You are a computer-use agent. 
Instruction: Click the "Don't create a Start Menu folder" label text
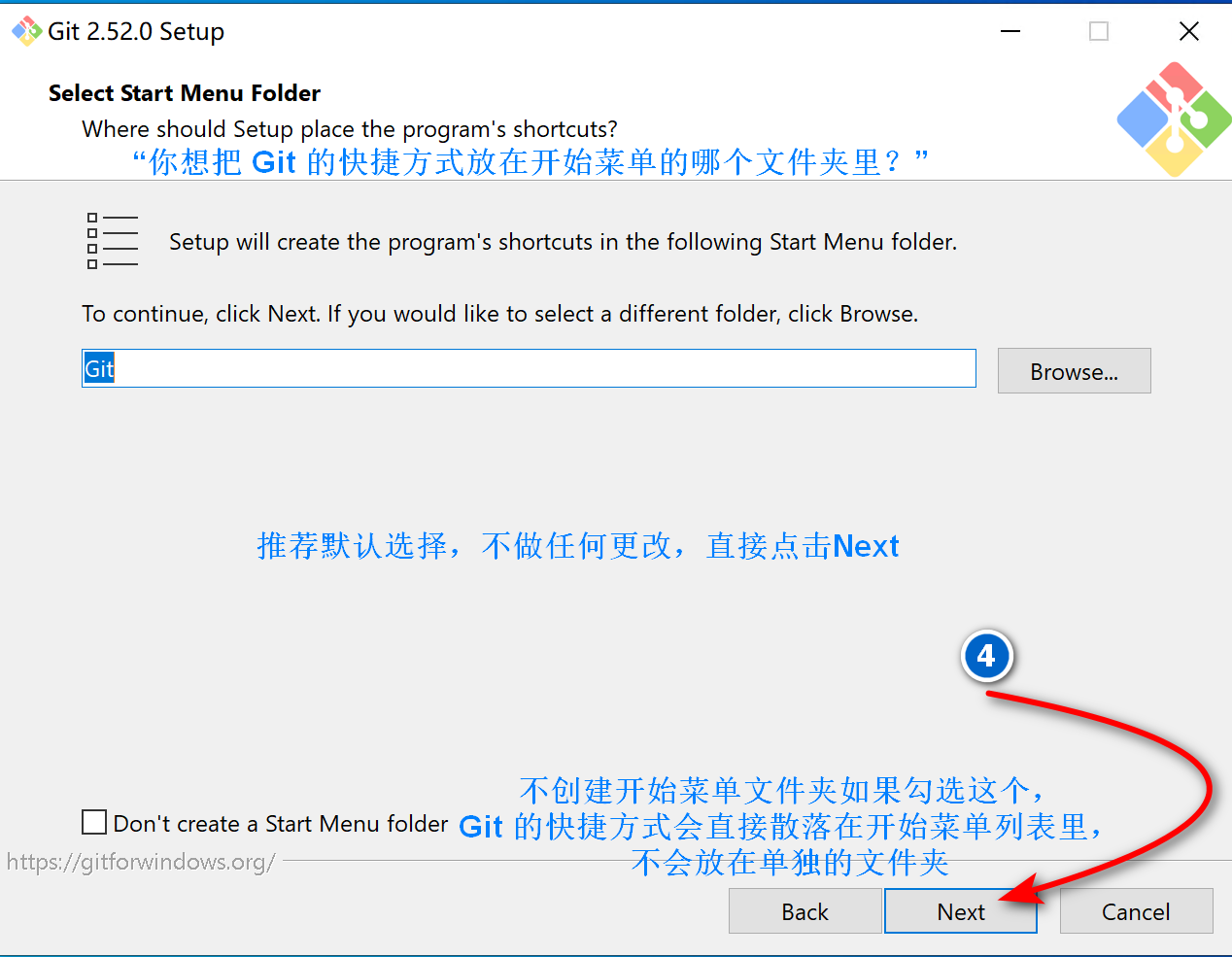pyautogui.click(x=281, y=824)
